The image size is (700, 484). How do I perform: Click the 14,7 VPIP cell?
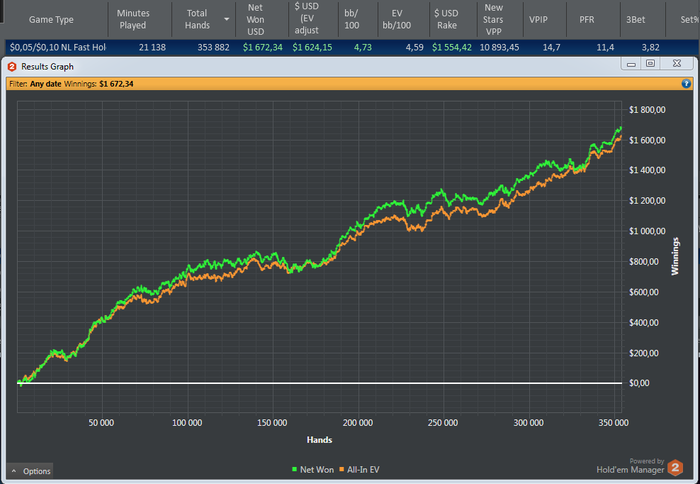coord(551,47)
